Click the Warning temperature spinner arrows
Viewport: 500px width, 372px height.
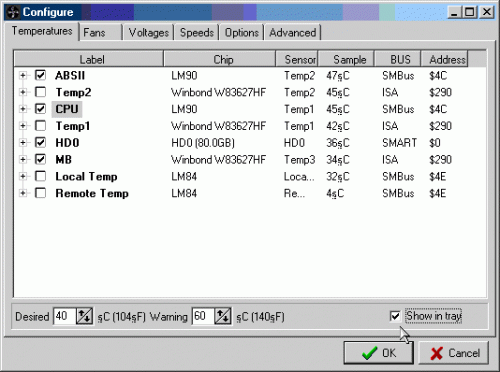pos(223,316)
